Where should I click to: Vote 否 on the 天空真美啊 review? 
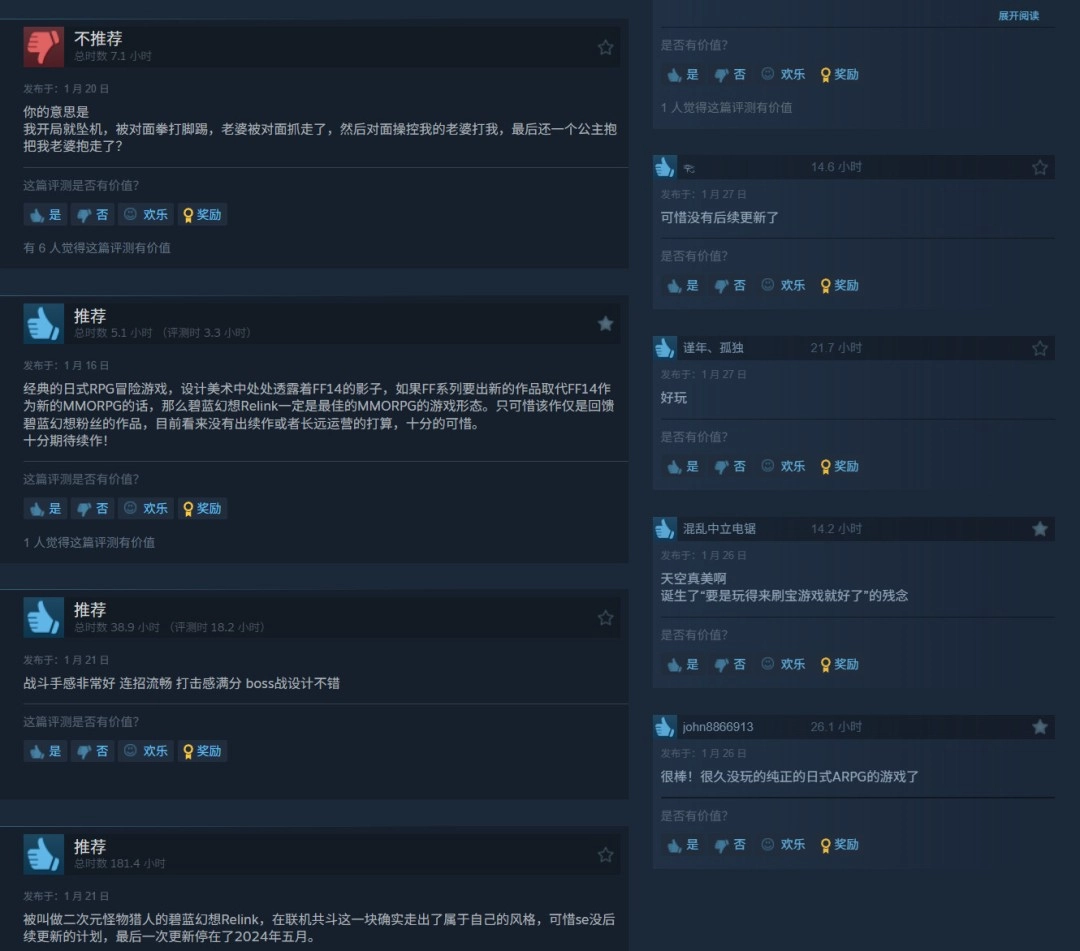click(x=730, y=665)
